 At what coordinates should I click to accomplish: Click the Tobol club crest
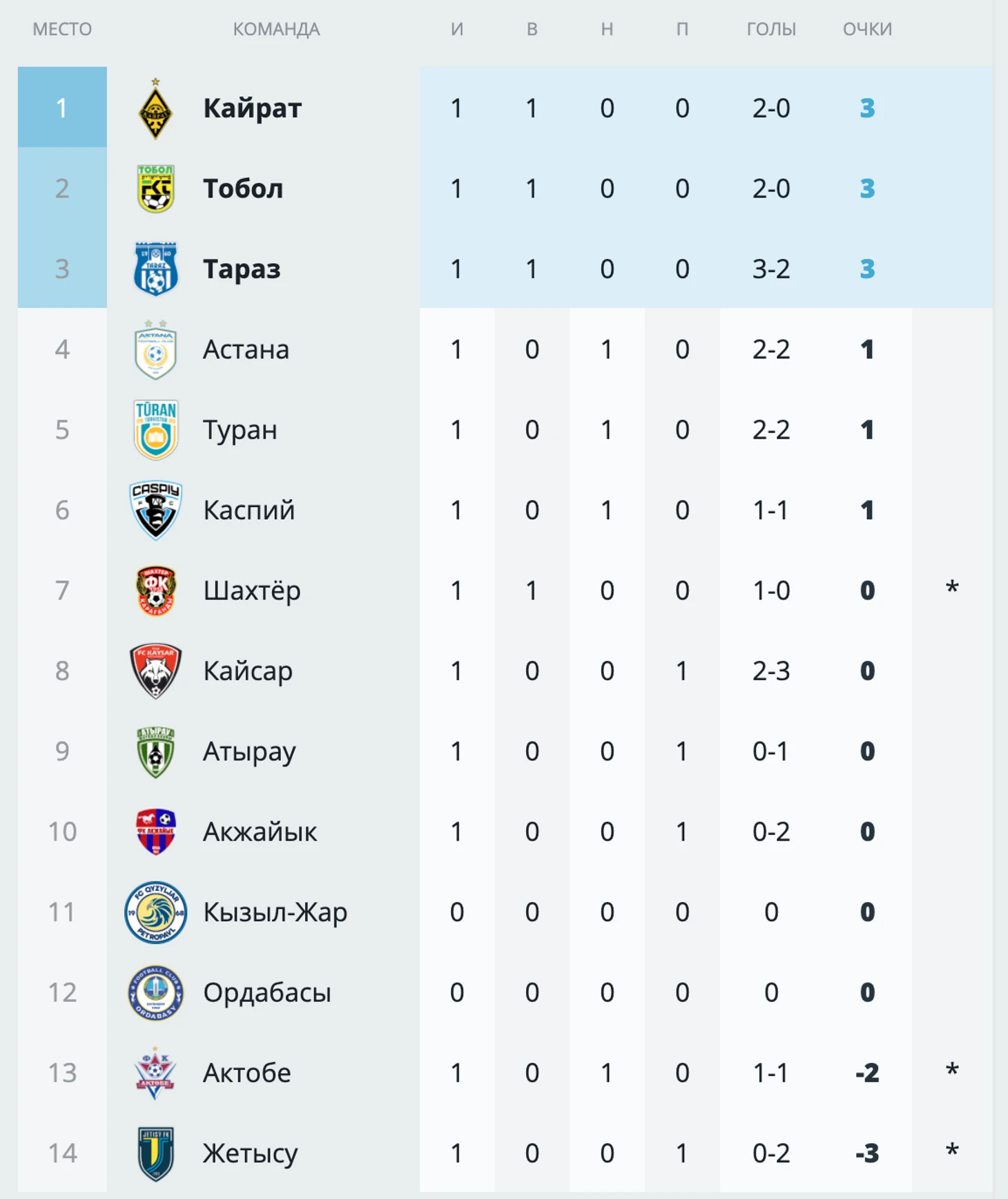pyautogui.click(x=155, y=189)
